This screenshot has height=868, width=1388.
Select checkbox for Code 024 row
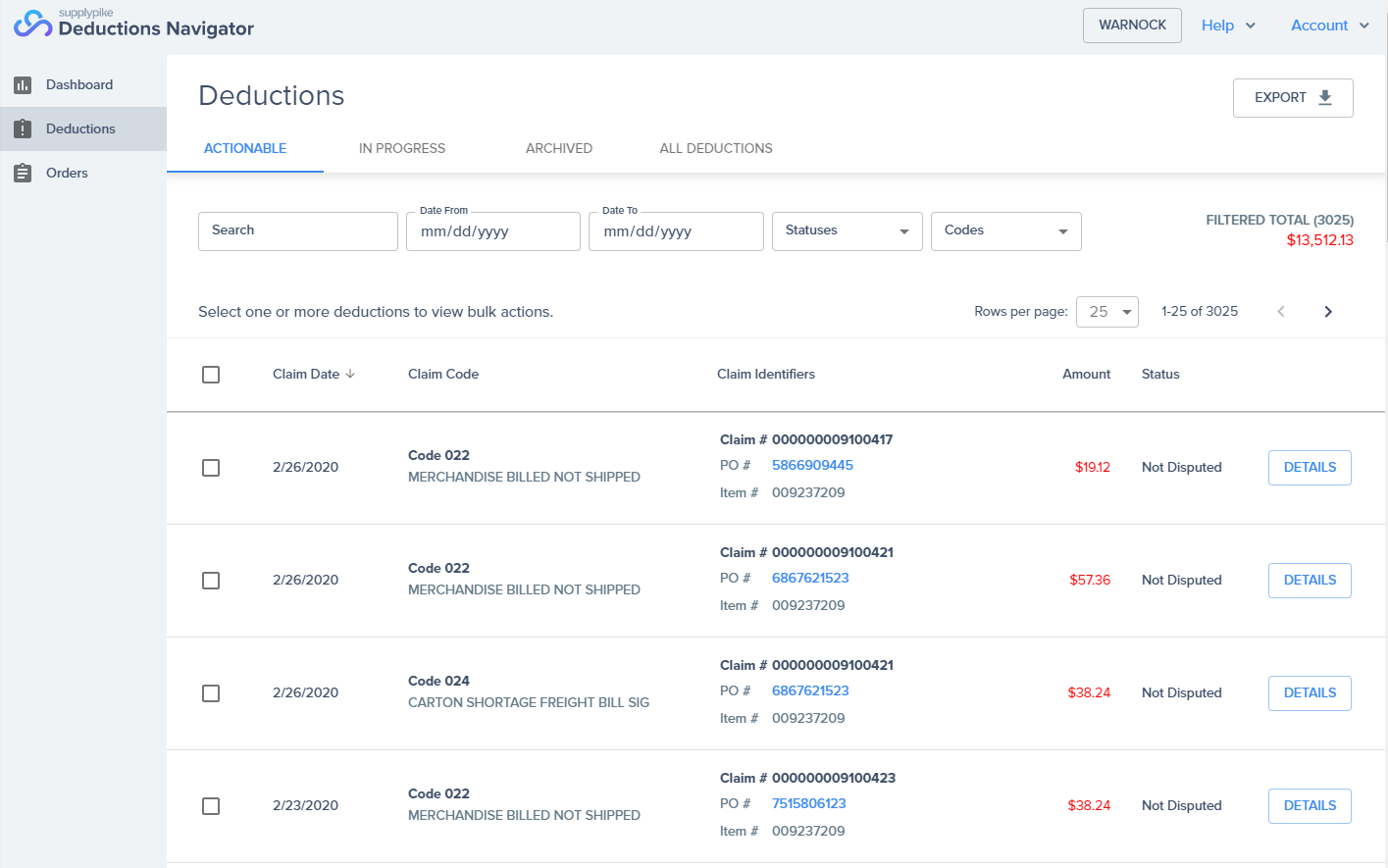(211, 693)
